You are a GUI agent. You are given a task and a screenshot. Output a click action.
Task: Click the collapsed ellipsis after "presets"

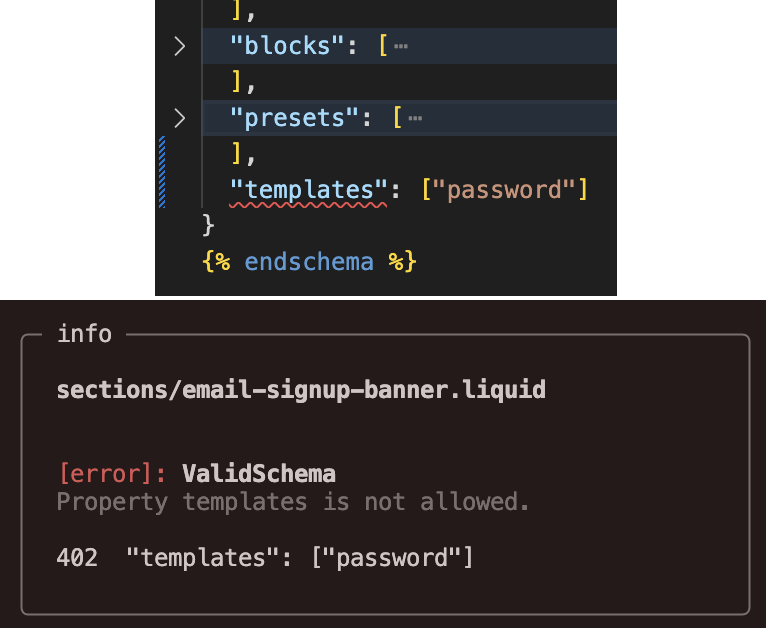coord(415,118)
